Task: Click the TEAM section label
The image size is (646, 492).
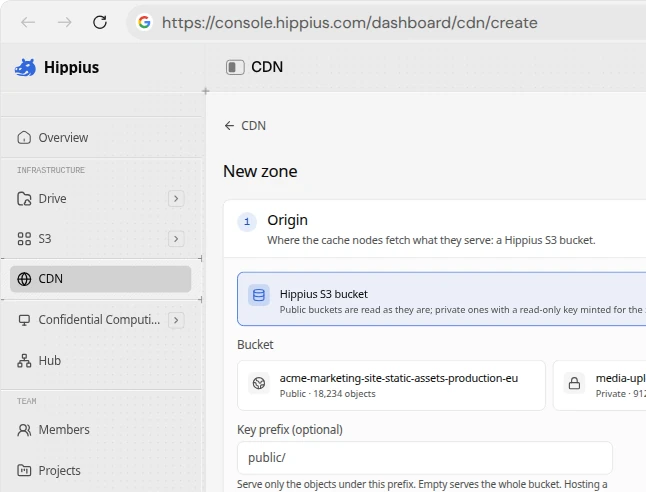Action: click(x=27, y=401)
